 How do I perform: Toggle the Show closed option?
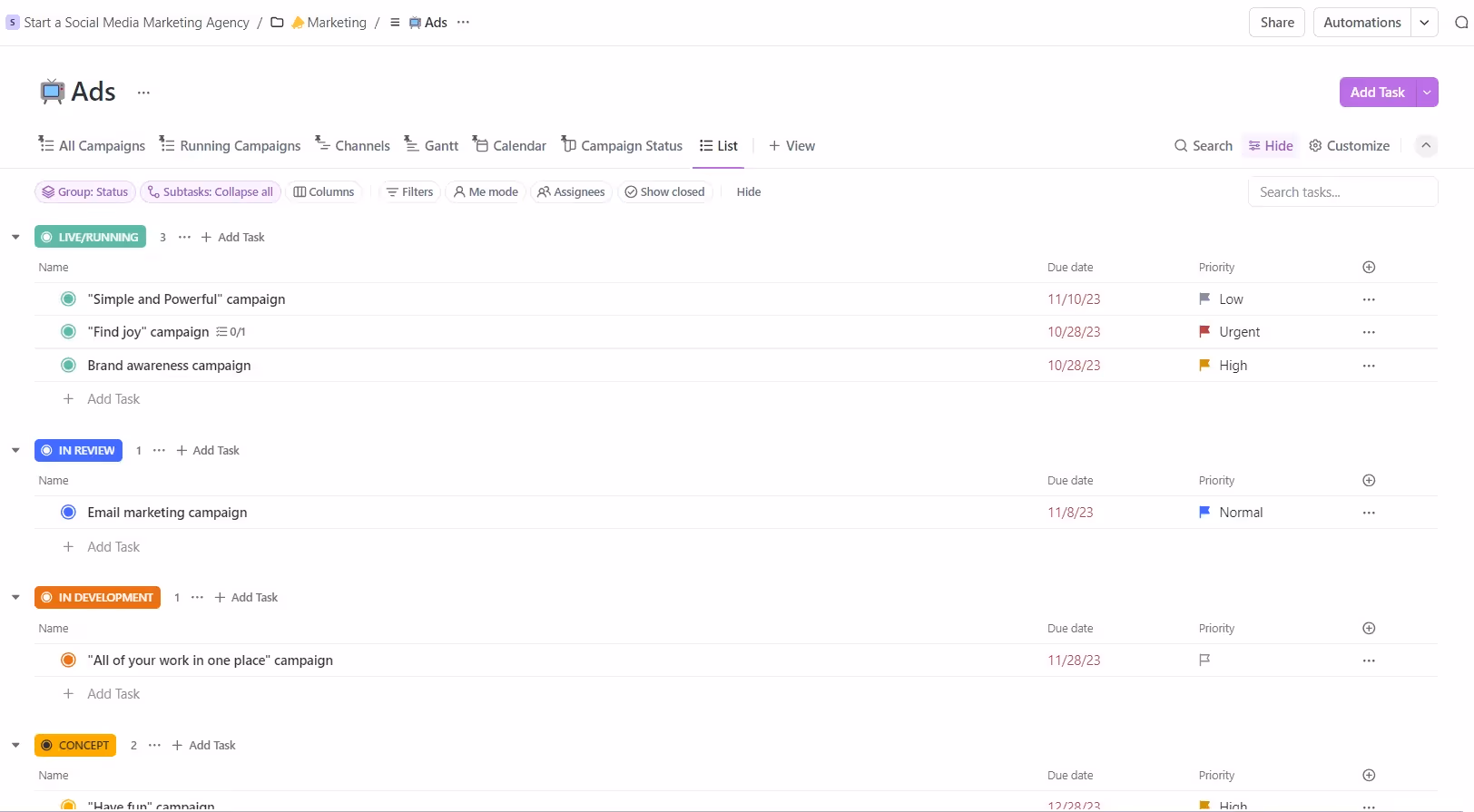point(664,192)
